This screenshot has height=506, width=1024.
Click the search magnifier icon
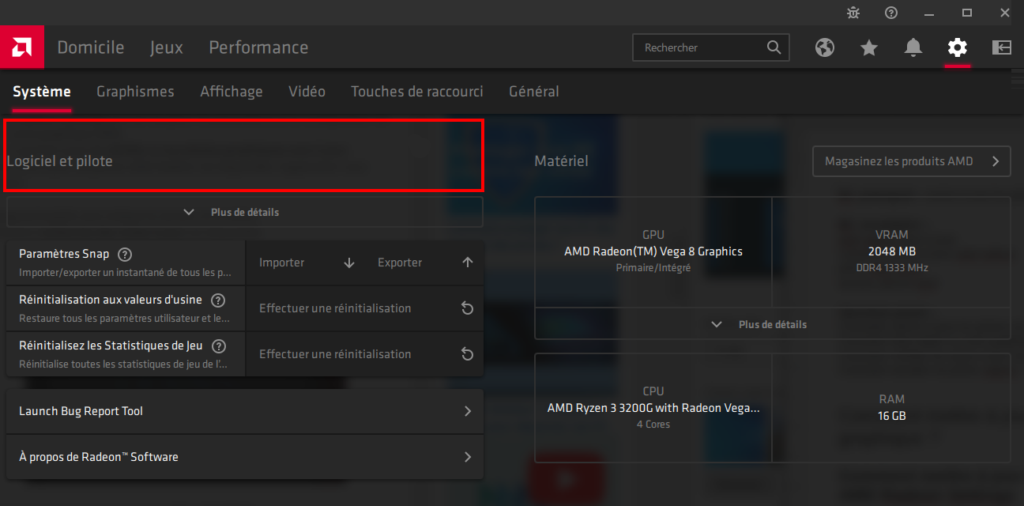click(x=773, y=48)
